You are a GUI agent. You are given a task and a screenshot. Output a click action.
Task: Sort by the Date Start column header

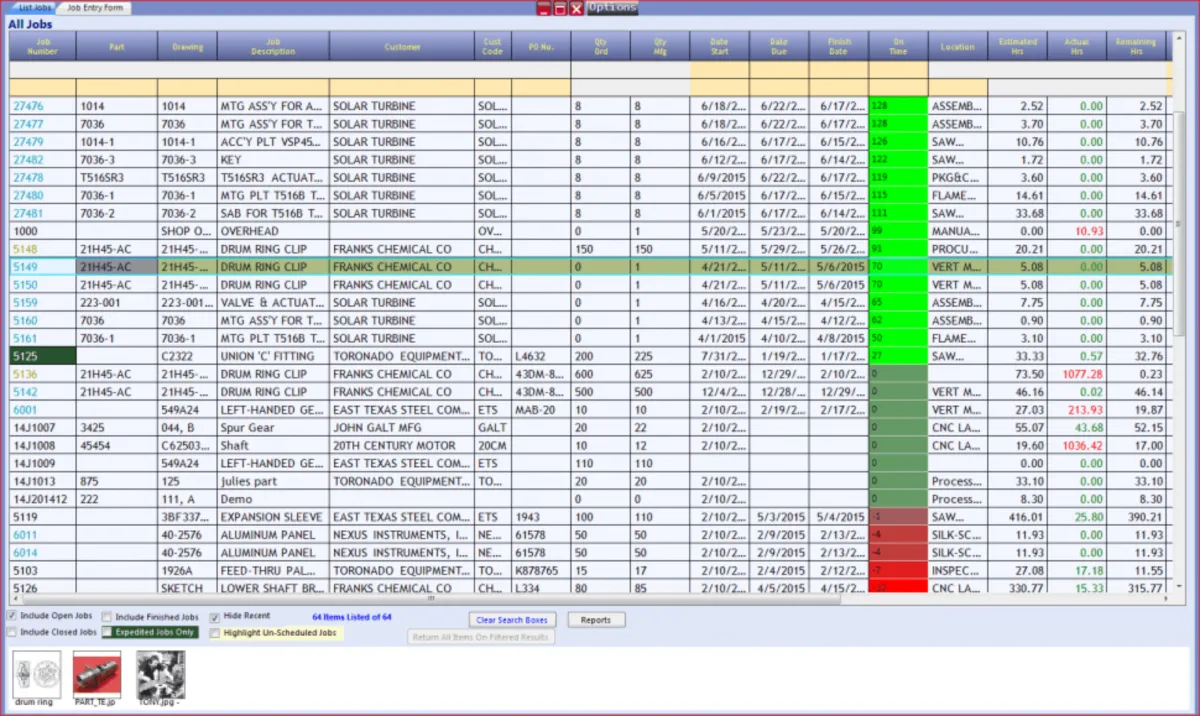[720, 46]
